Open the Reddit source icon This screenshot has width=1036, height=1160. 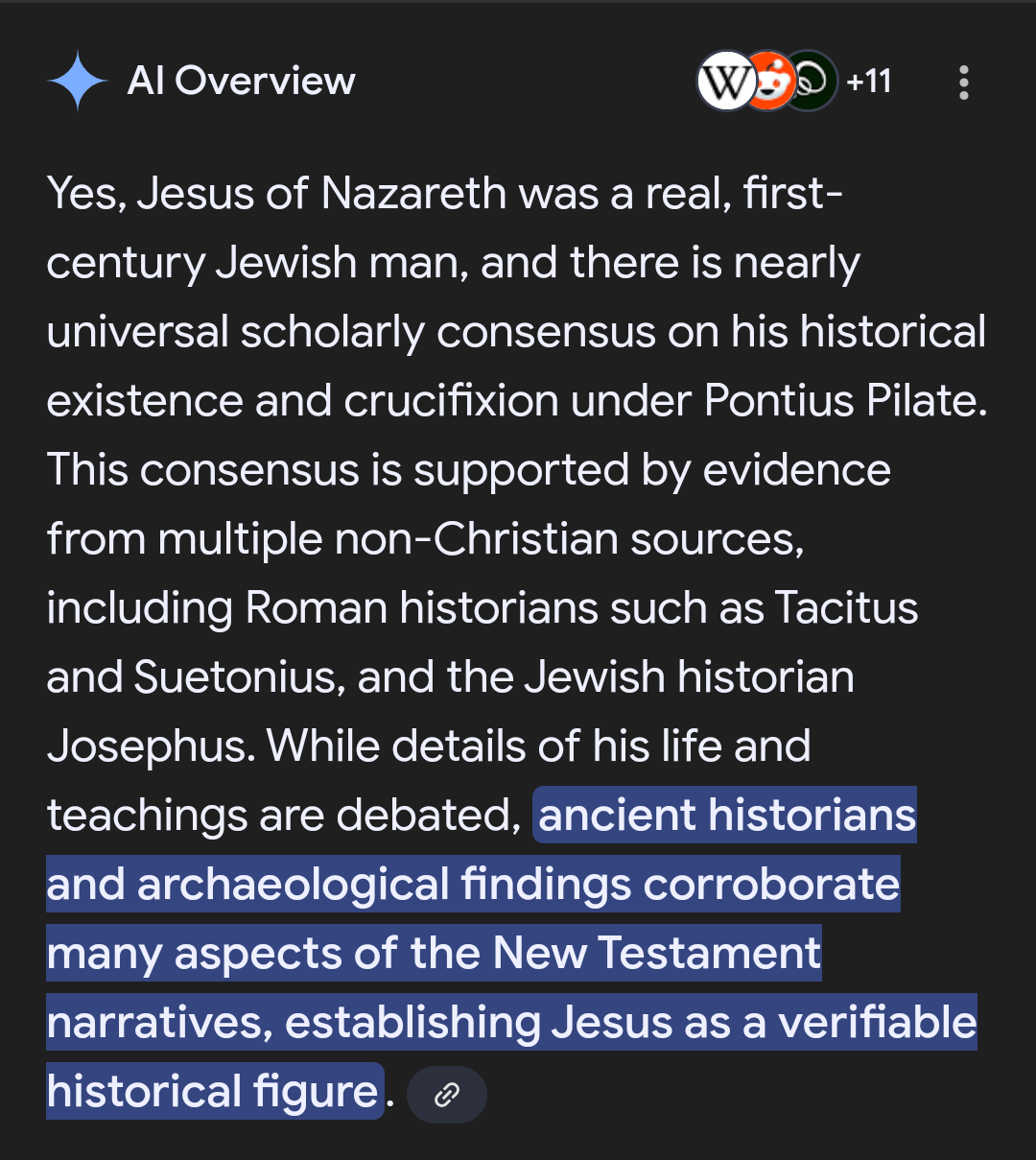tap(769, 82)
